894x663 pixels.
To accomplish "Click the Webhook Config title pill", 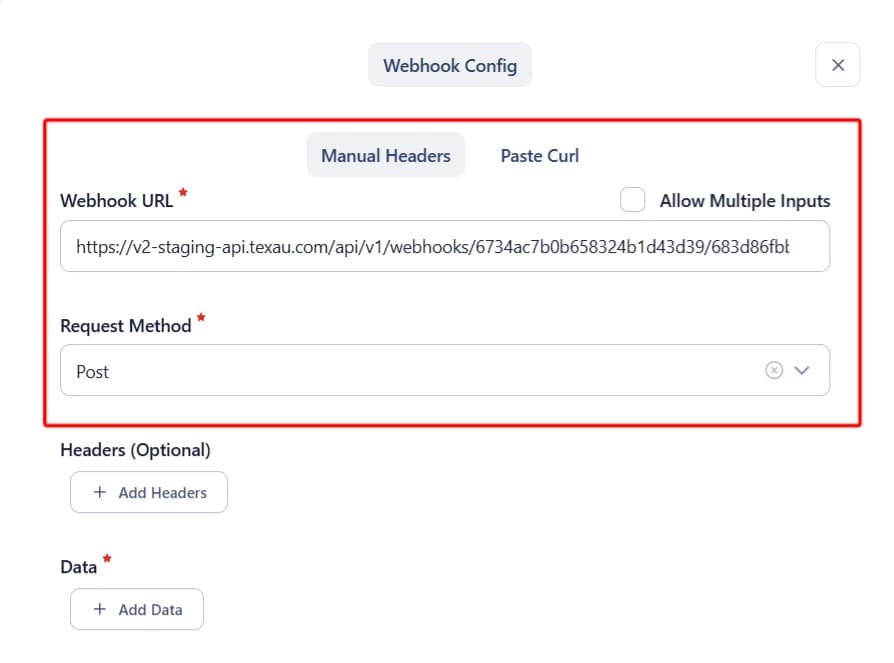I will coord(450,65).
